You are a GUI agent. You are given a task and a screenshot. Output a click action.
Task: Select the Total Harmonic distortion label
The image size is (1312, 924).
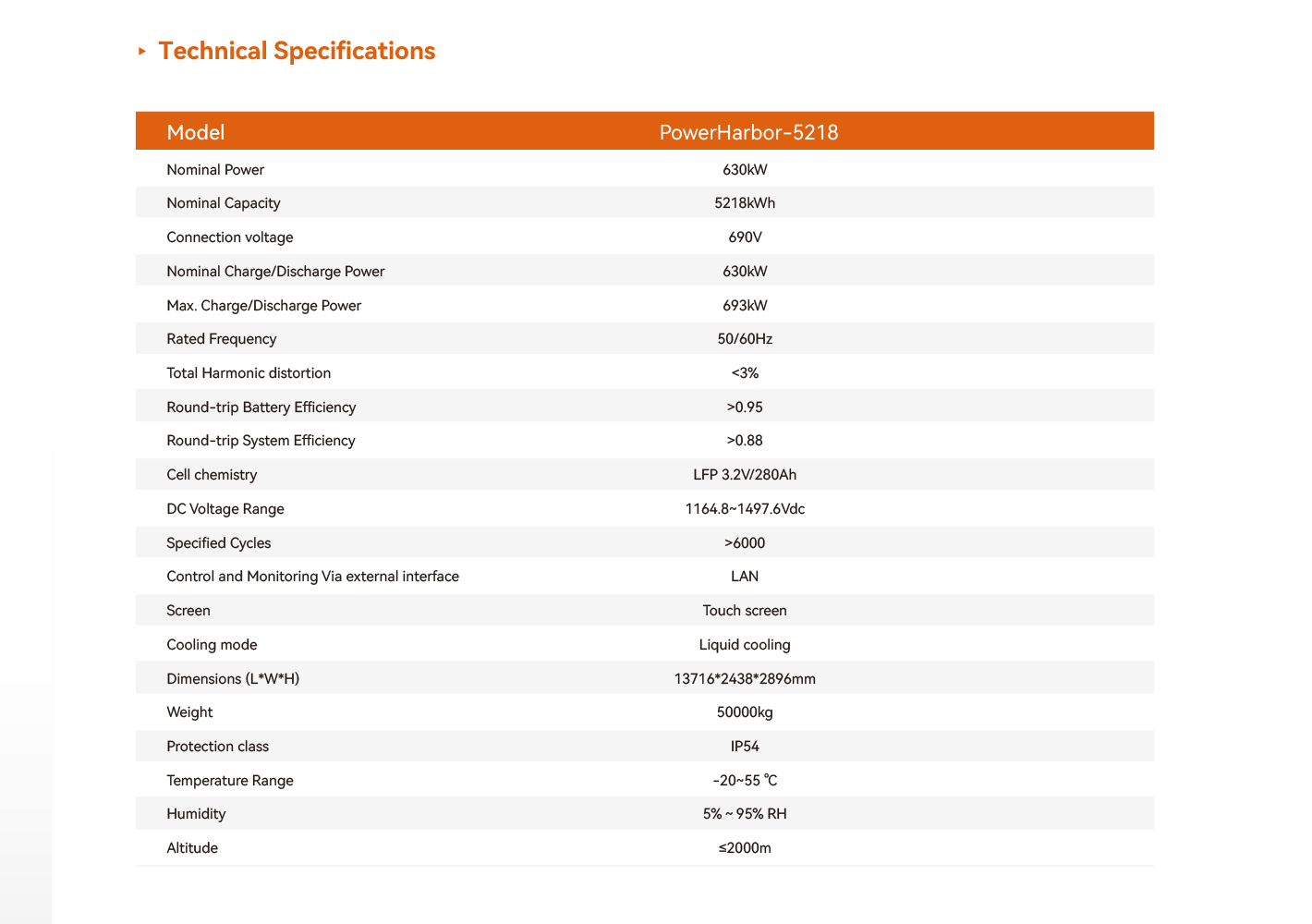(x=249, y=373)
